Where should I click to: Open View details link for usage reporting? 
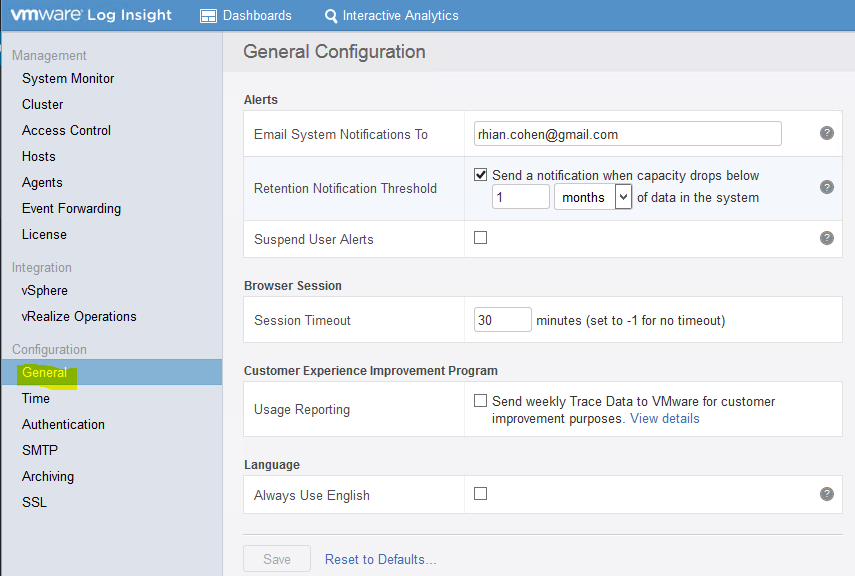tap(665, 418)
